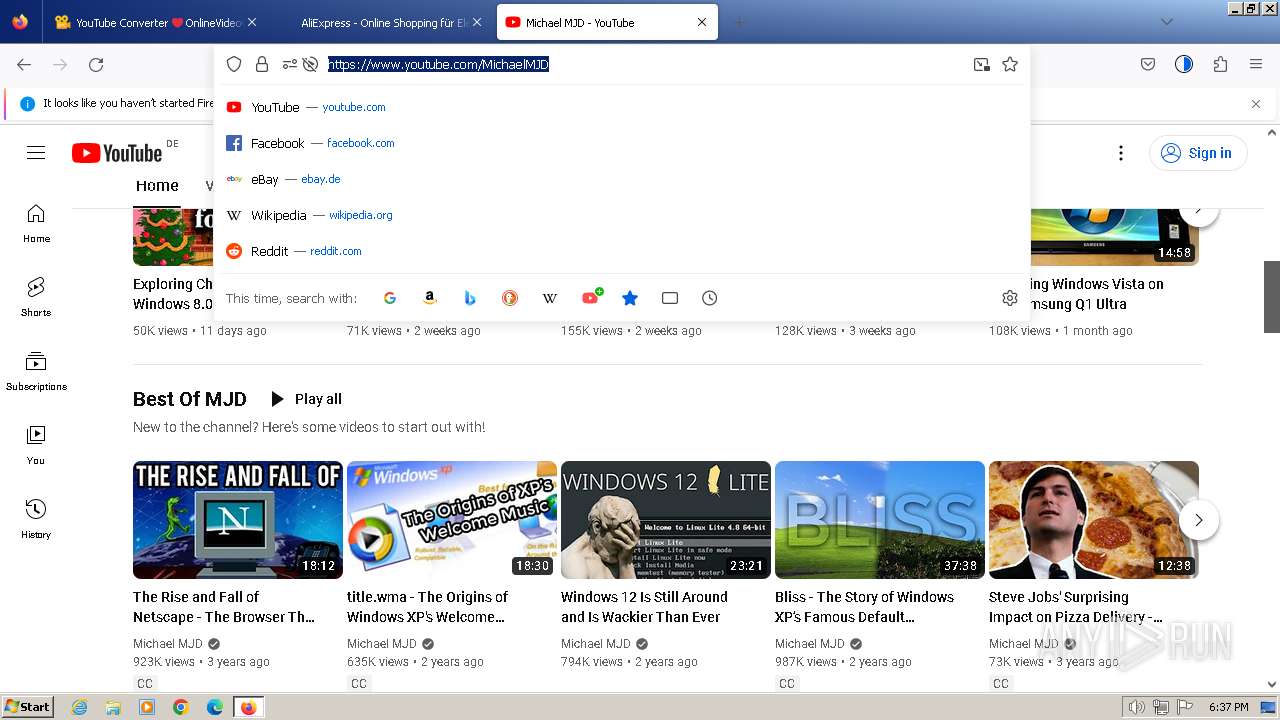Go to YouTube Home in sidebar
Image resolution: width=1280 pixels, height=720 pixels.
coord(36,223)
